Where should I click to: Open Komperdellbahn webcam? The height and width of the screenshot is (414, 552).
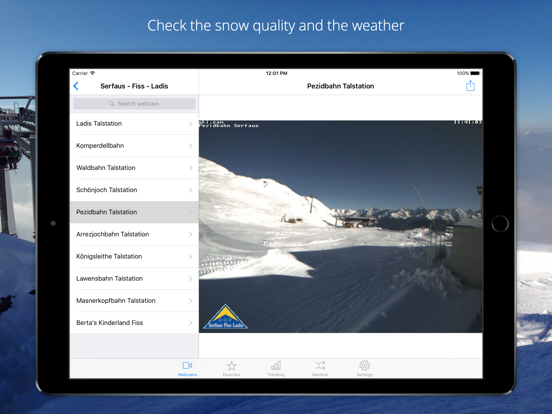point(134,146)
